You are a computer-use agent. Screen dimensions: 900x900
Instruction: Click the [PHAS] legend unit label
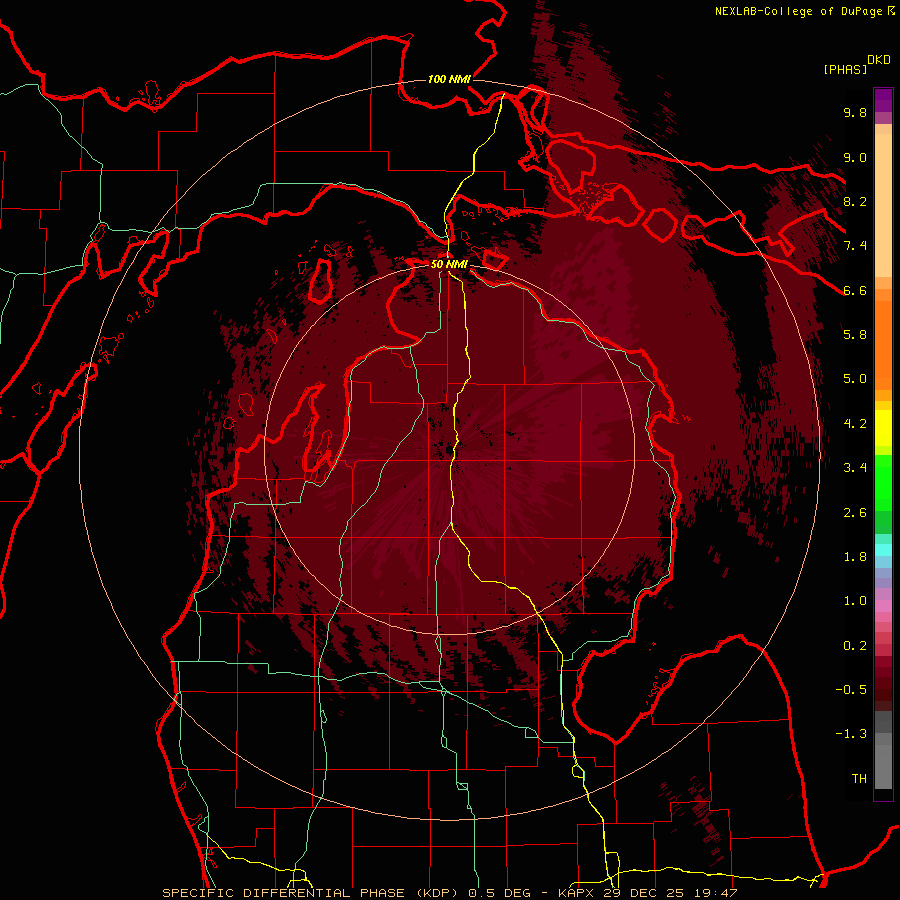[x=845, y=69]
